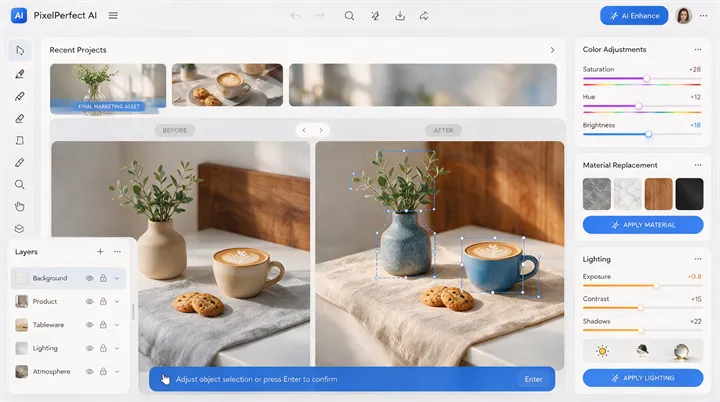
Task: Hide the Background layer
Action: pyautogui.click(x=90, y=278)
